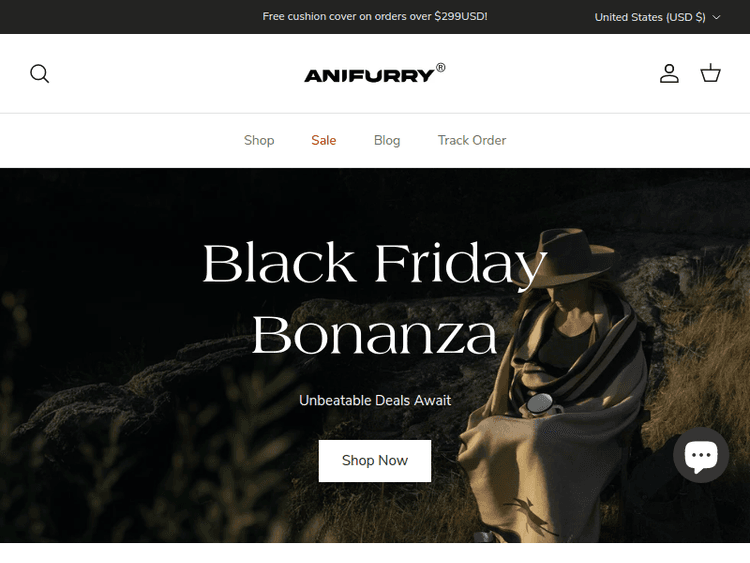Click the Unbeatable Deals Await subtitle
The width and height of the screenshot is (750, 563).
tap(375, 400)
